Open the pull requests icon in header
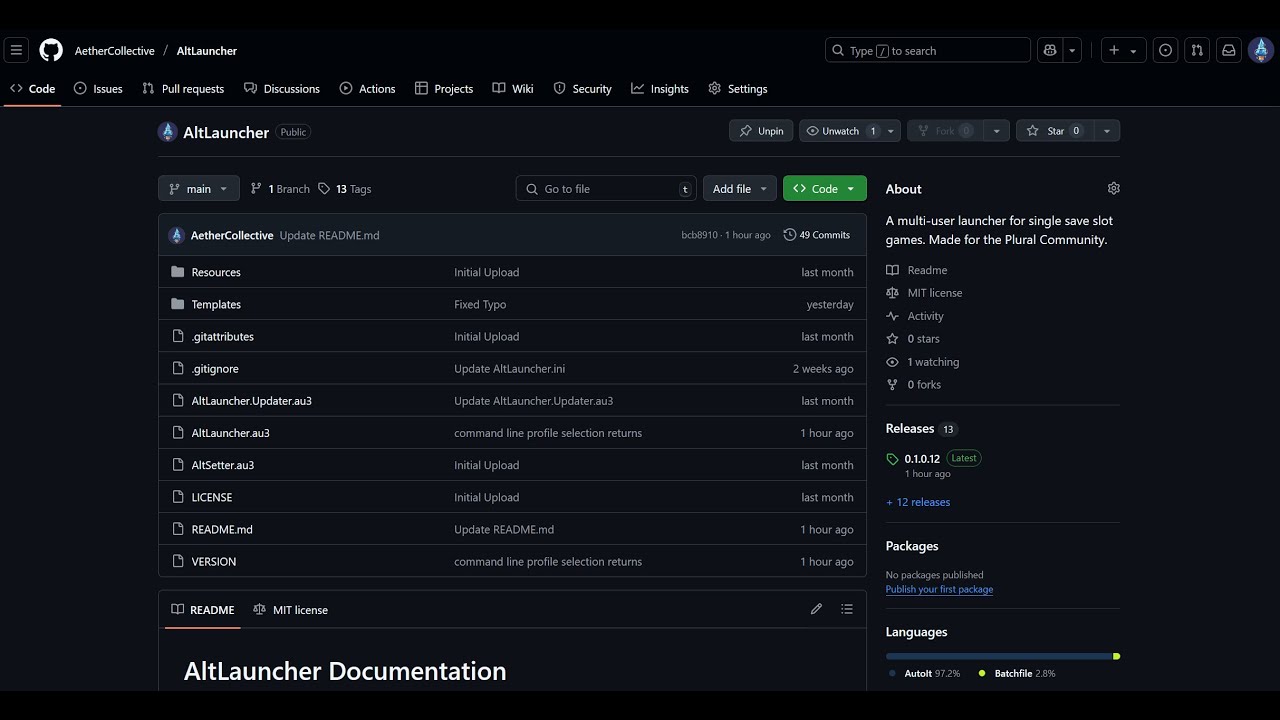The image size is (1280, 720). (x=1197, y=50)
